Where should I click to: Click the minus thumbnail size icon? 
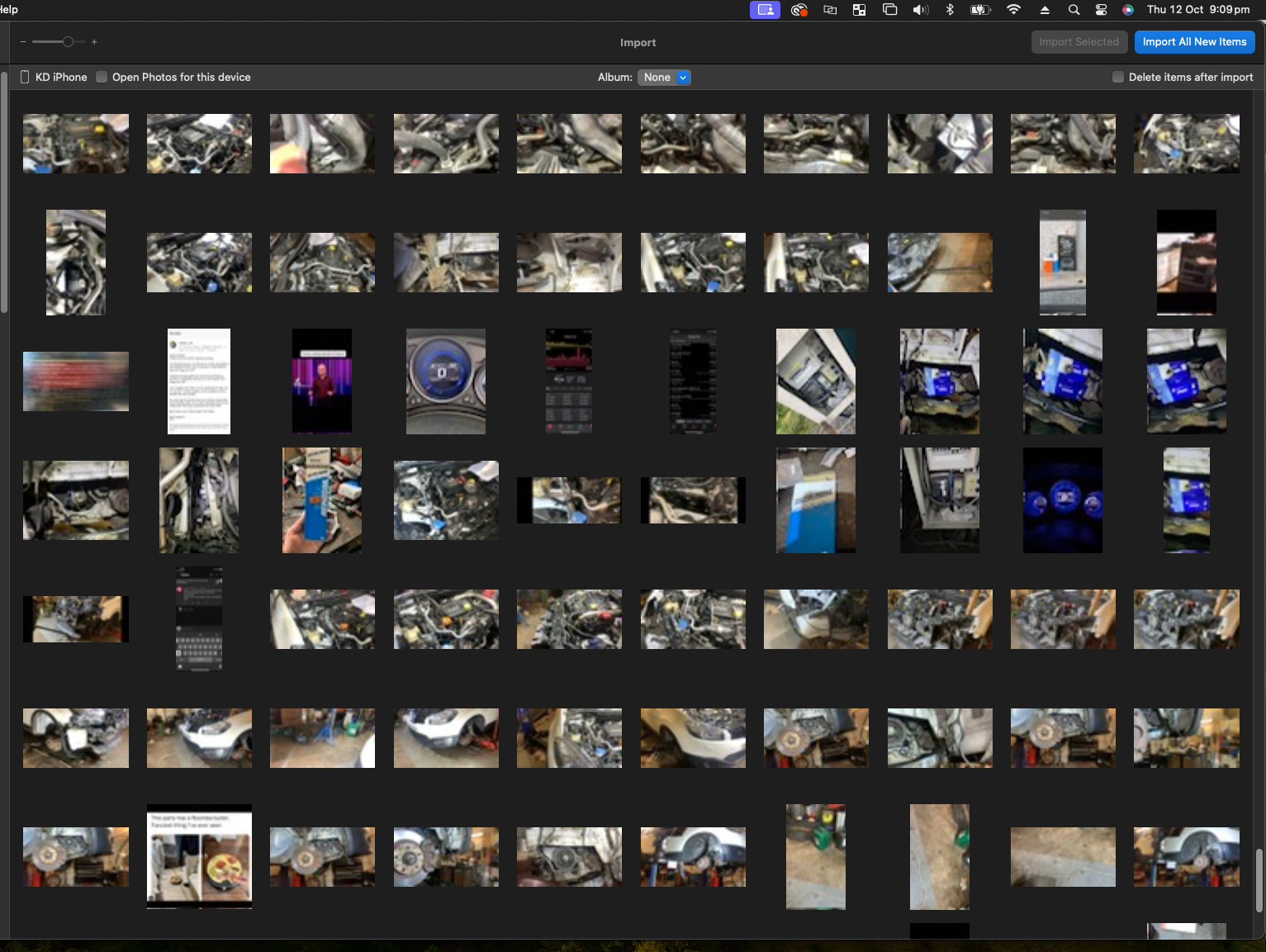[x=23, y=41]
